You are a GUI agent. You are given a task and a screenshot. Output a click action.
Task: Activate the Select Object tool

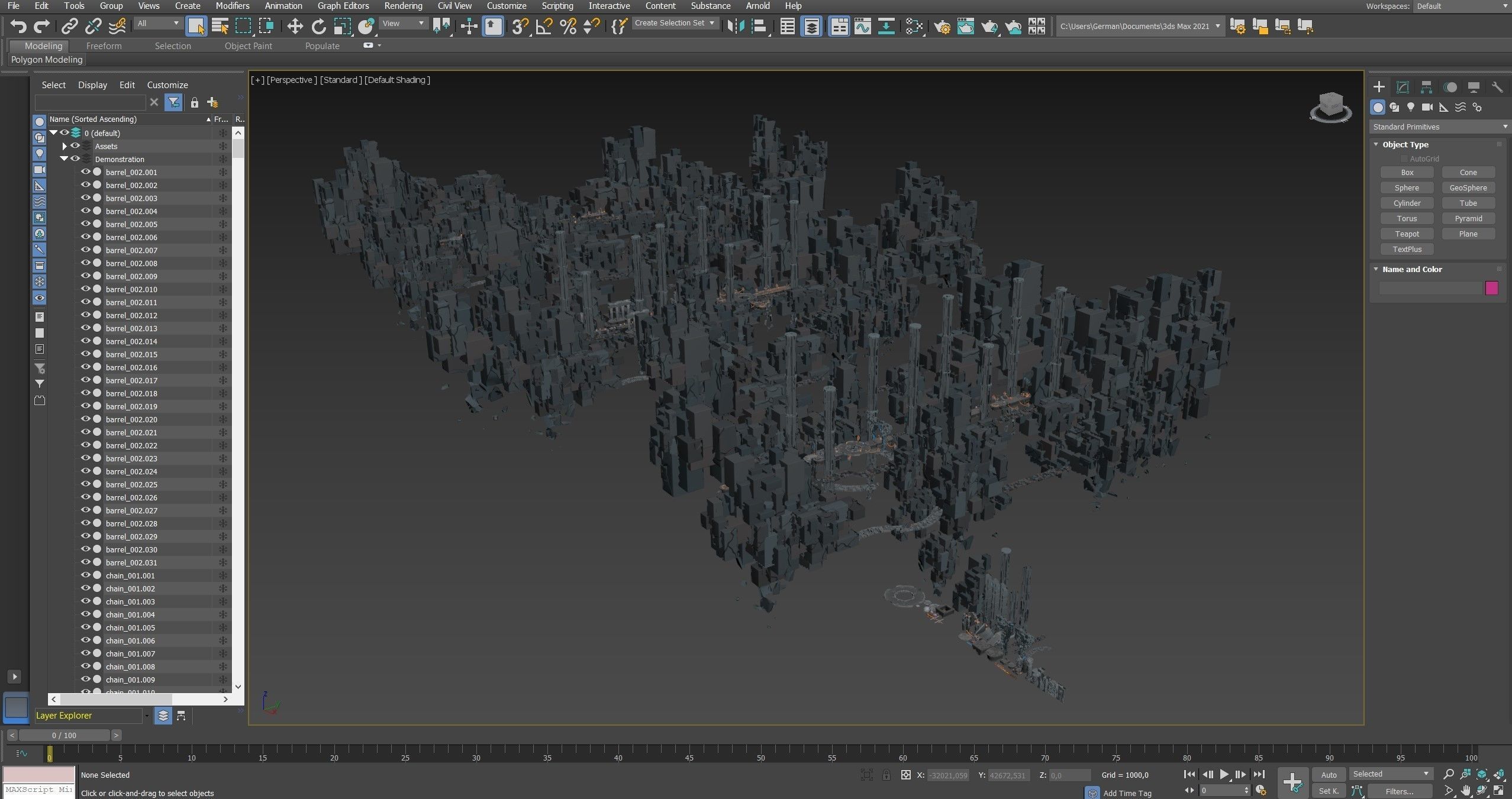(196, 26)
